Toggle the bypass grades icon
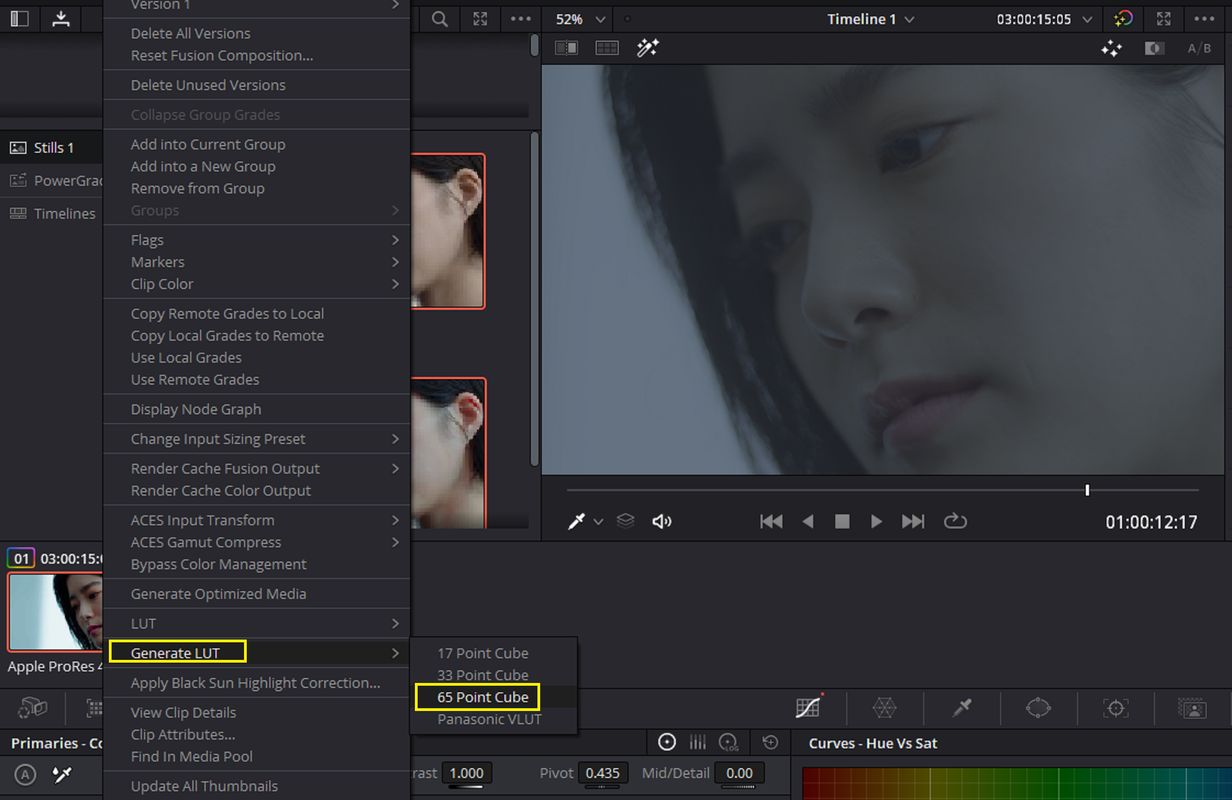 point(1155,48)
